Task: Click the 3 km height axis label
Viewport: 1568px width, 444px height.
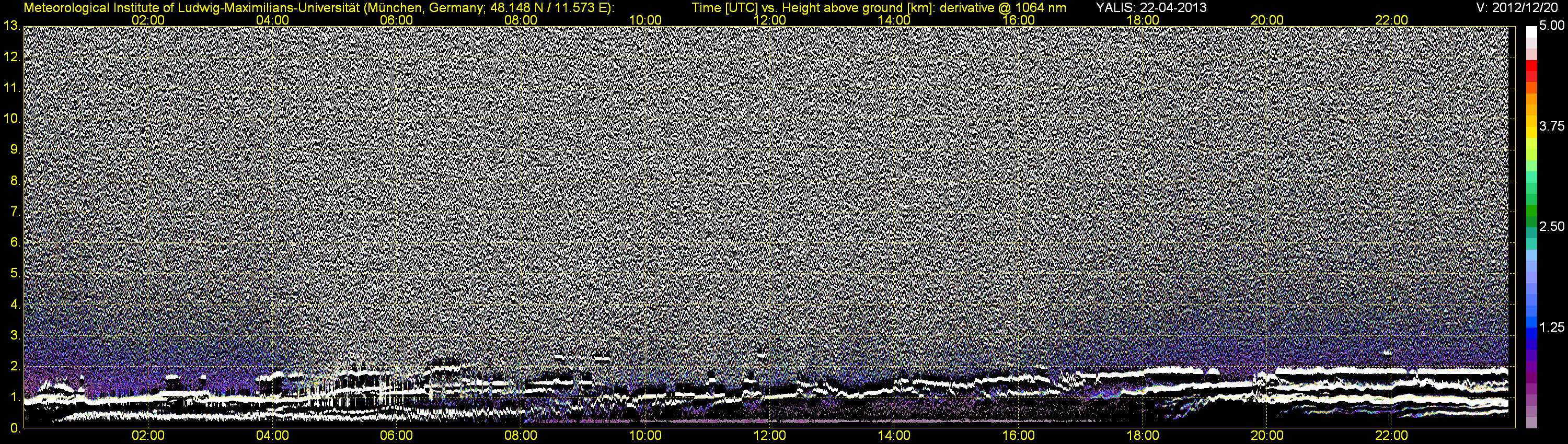Action: click(15, 336)
